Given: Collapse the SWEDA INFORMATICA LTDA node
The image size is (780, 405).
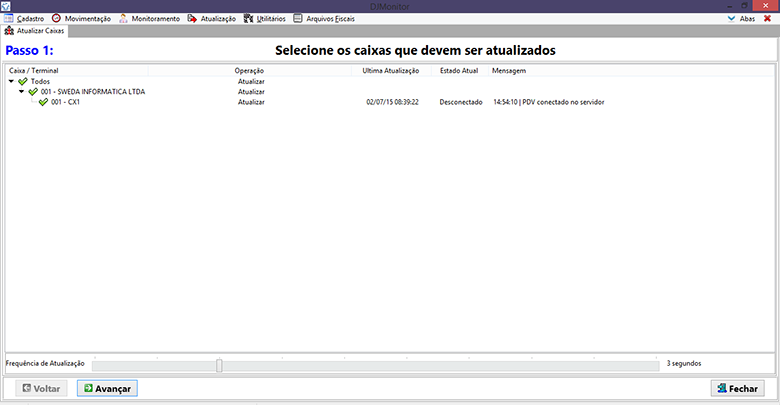Looking at the screenshot, I should click(x=22, y=91).
